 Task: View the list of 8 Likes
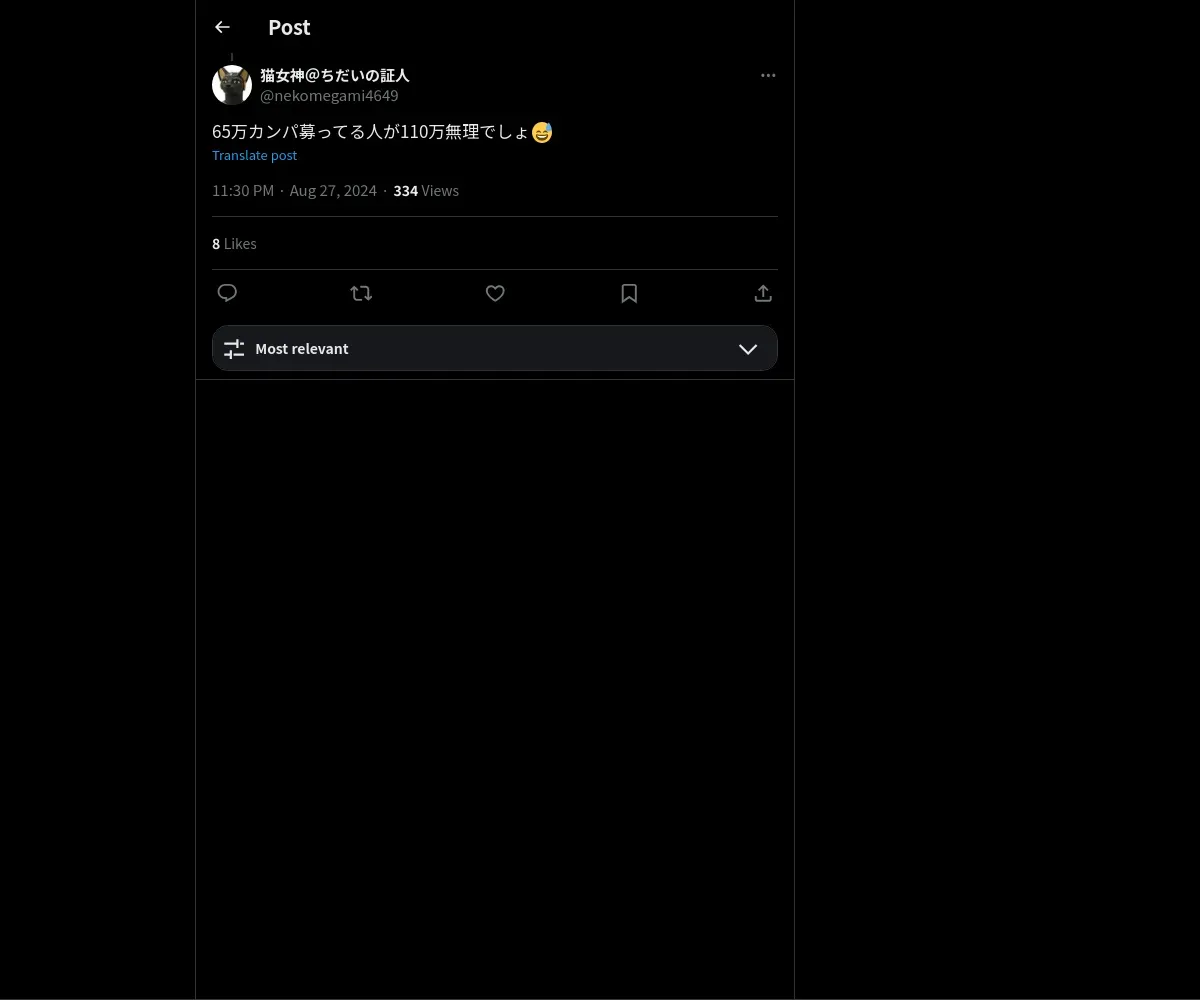234,243
